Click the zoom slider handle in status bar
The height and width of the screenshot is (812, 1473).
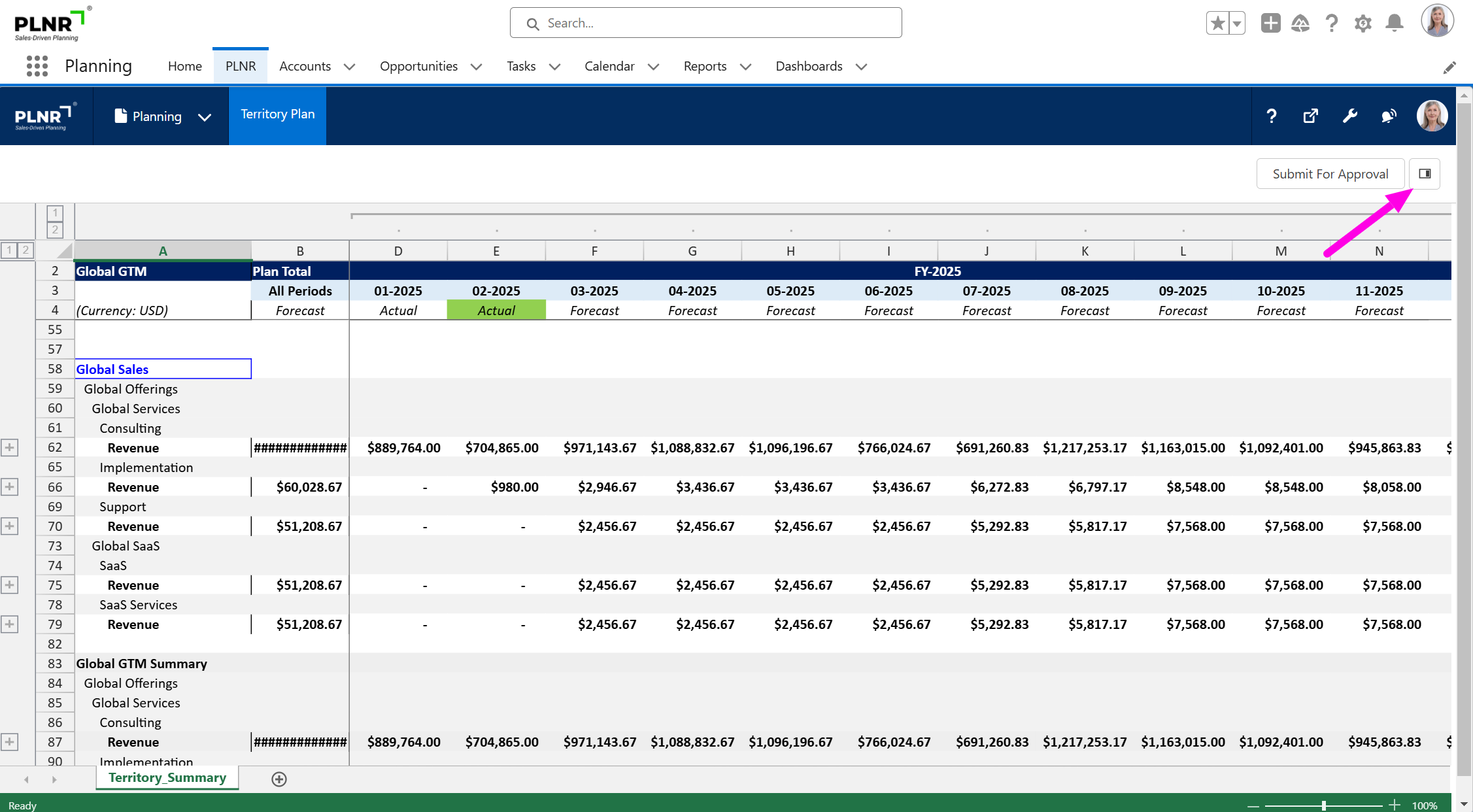tap(1323, 805)
